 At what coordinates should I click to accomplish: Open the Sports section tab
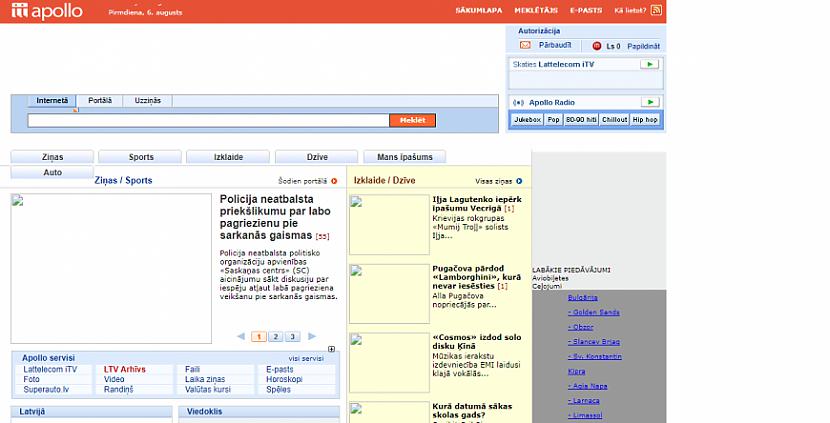click(x=141, y=157)
